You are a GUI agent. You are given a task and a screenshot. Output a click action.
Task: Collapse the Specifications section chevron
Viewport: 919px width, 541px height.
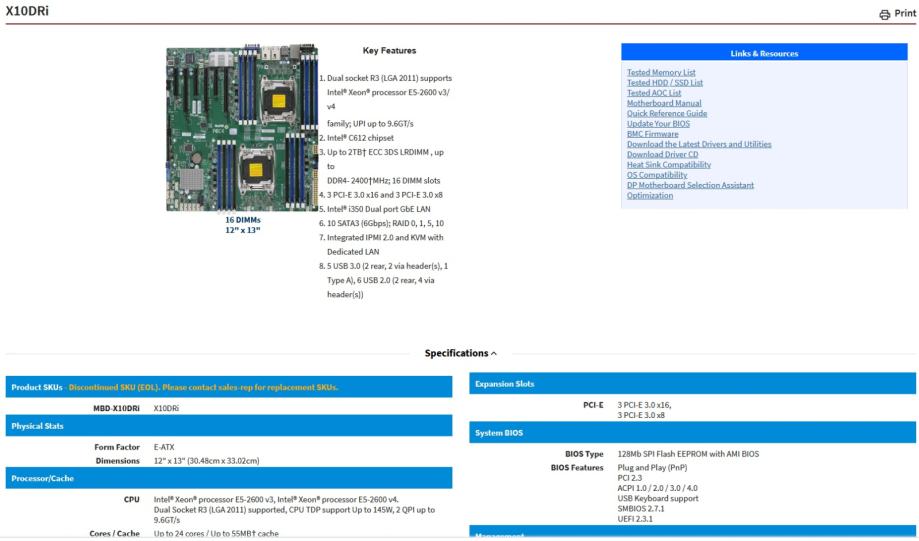(x=493, y=353)
